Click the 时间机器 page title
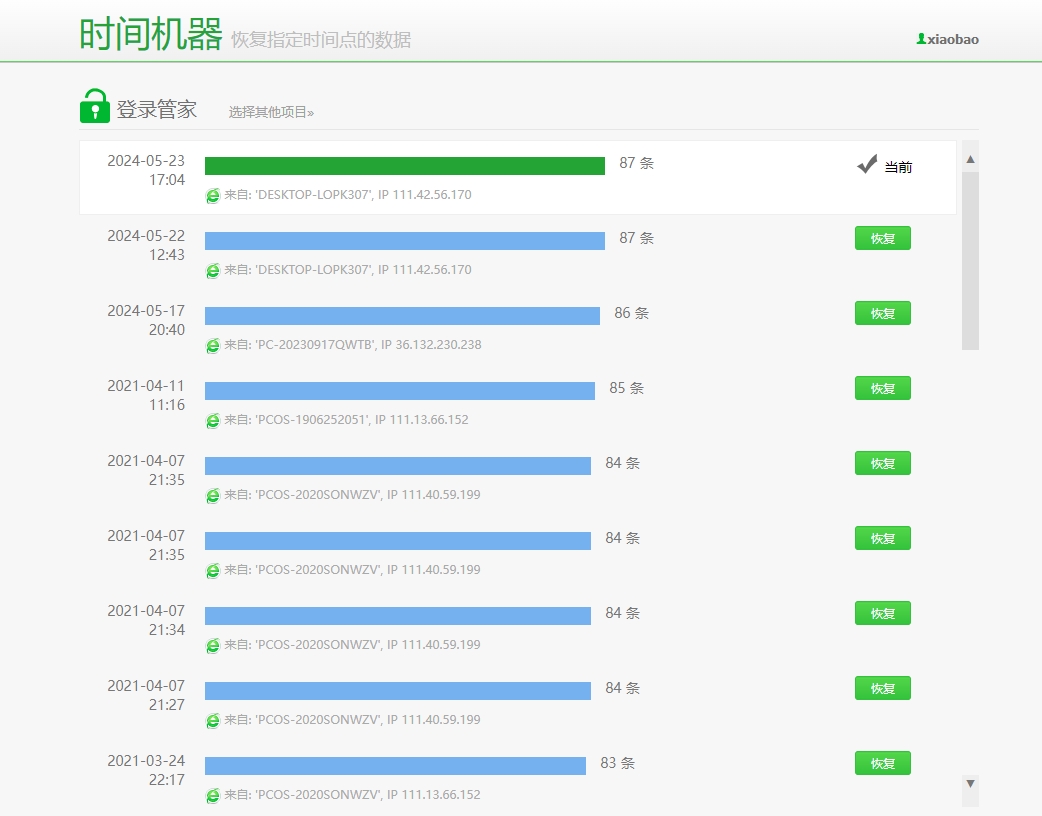 click(x=151, y=34)
